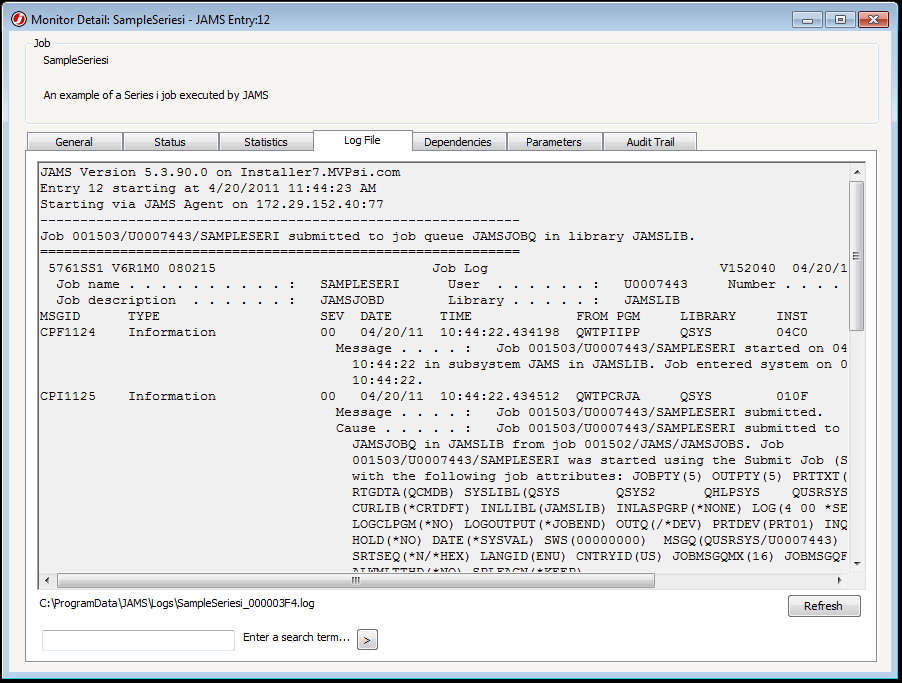This screenshot has width=902, height=683.
Task: Click the job name SampleSeriesi
Action: click(76, 60)
